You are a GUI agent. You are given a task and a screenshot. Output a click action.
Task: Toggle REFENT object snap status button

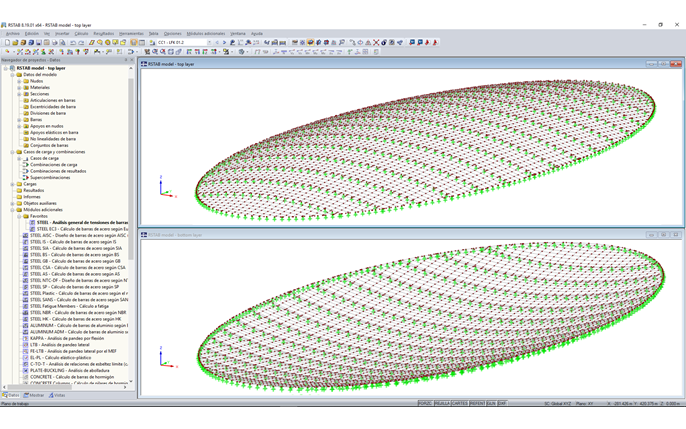(477, 403)
